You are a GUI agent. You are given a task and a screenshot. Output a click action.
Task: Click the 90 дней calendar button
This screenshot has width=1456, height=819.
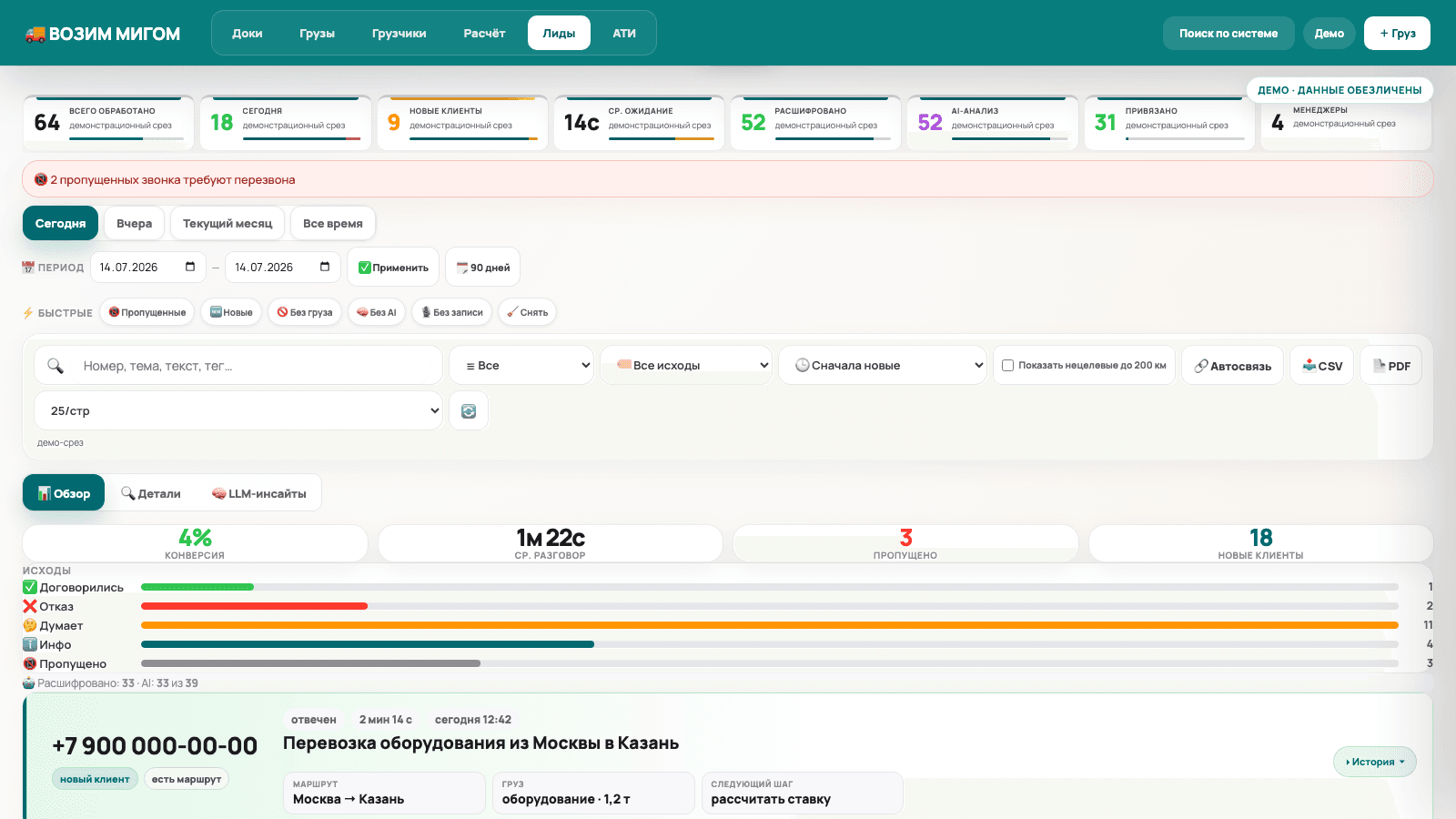click(x=483, y=268)
